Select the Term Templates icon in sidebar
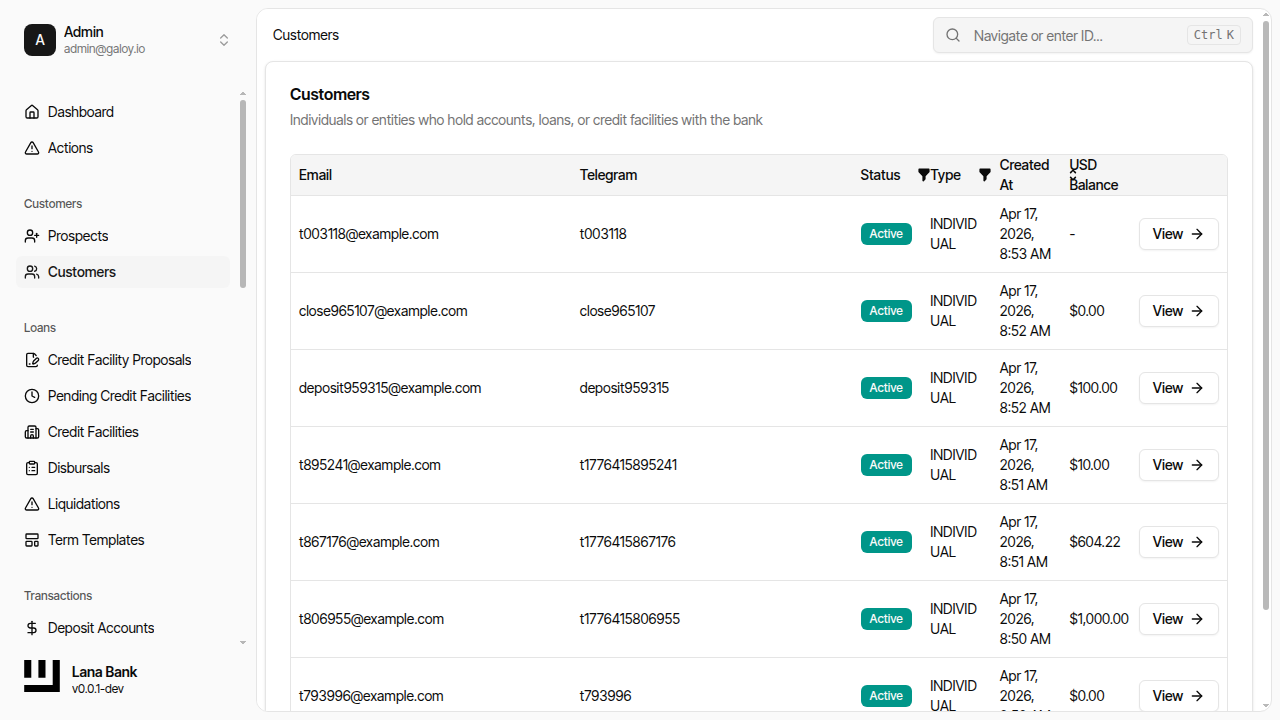 pos(31,539)
